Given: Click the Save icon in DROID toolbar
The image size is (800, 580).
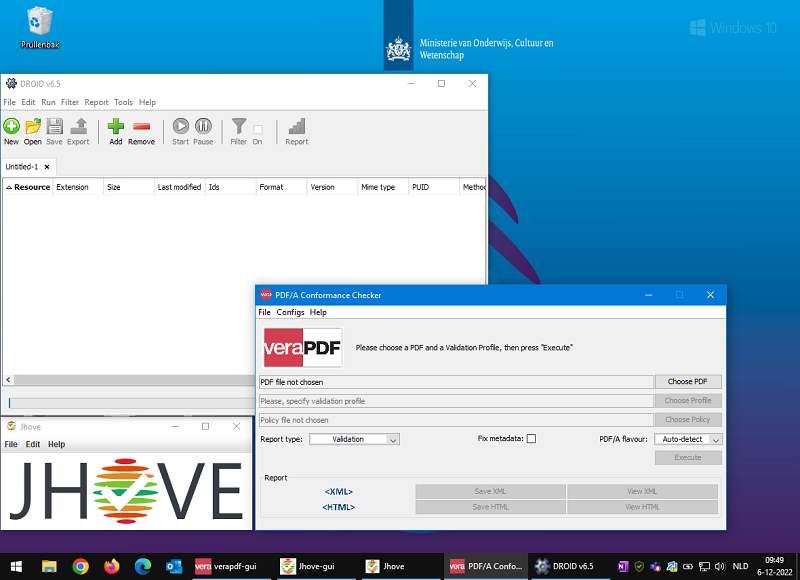Looking at the screenshot, I should [54, 131].
